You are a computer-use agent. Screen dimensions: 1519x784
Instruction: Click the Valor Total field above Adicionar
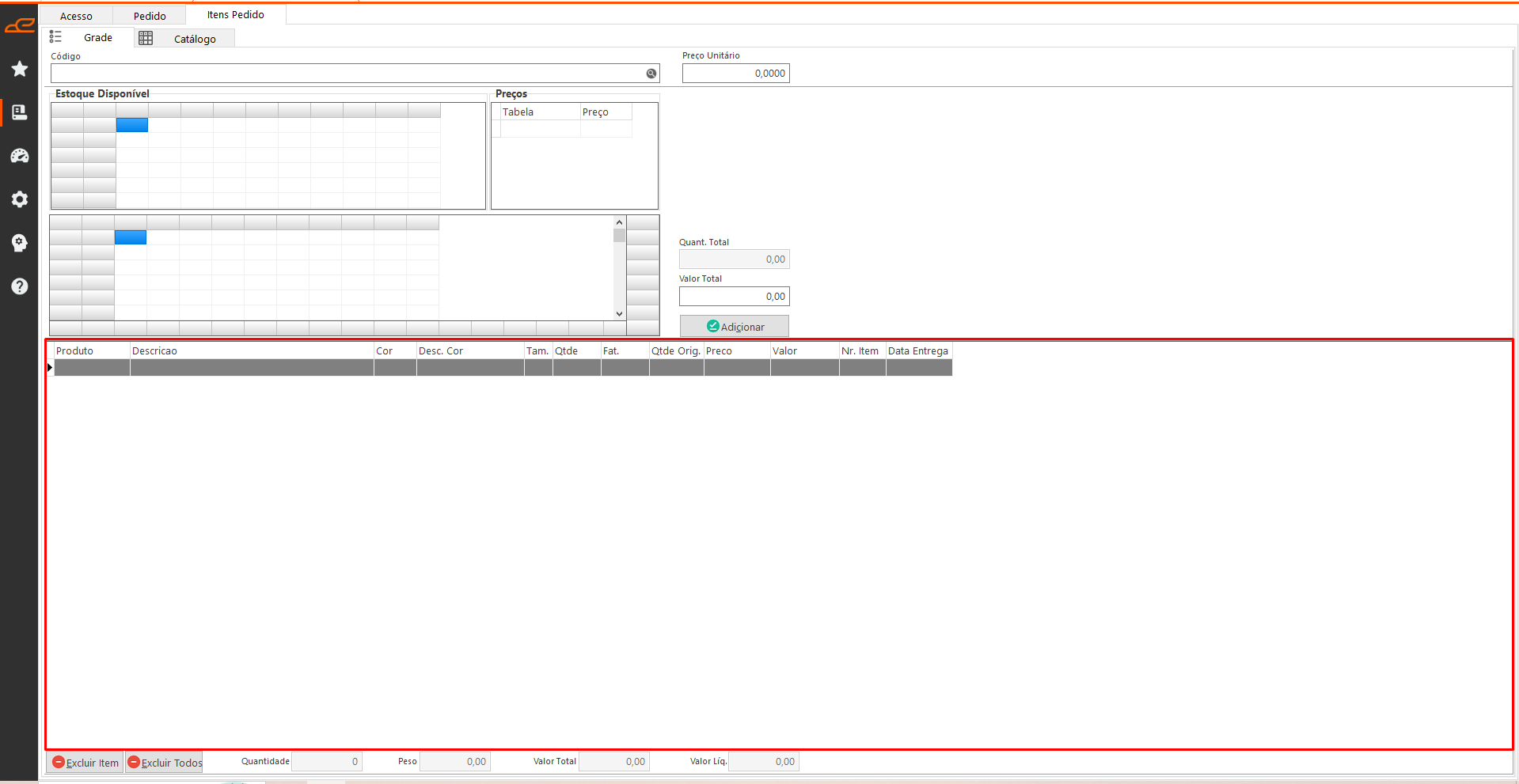click(734, 297)
